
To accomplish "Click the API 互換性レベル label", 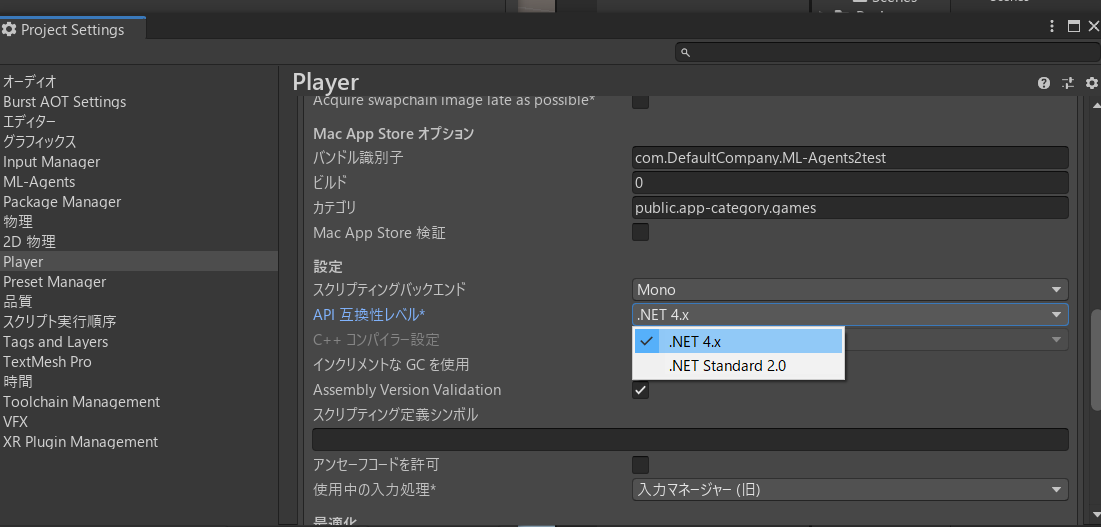I will 369,315.
